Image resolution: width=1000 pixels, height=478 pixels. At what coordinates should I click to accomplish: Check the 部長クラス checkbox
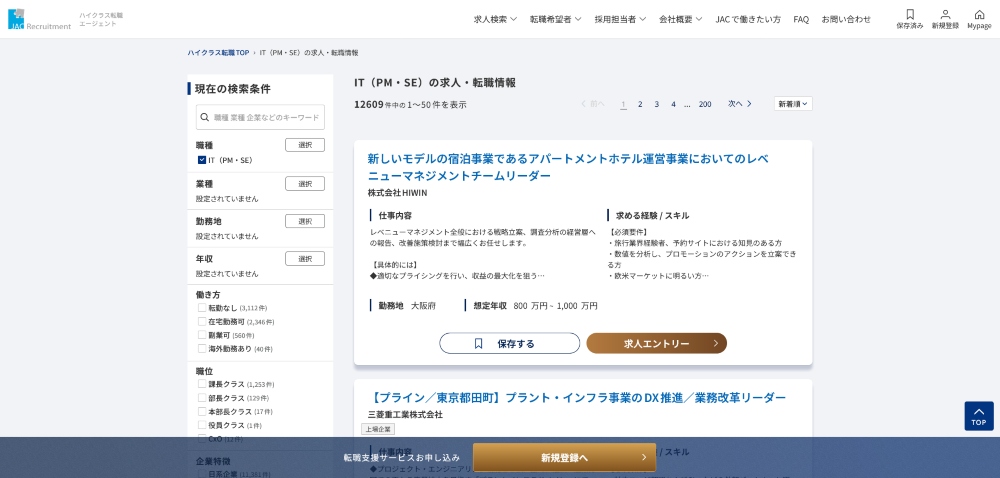pos(202,398)
